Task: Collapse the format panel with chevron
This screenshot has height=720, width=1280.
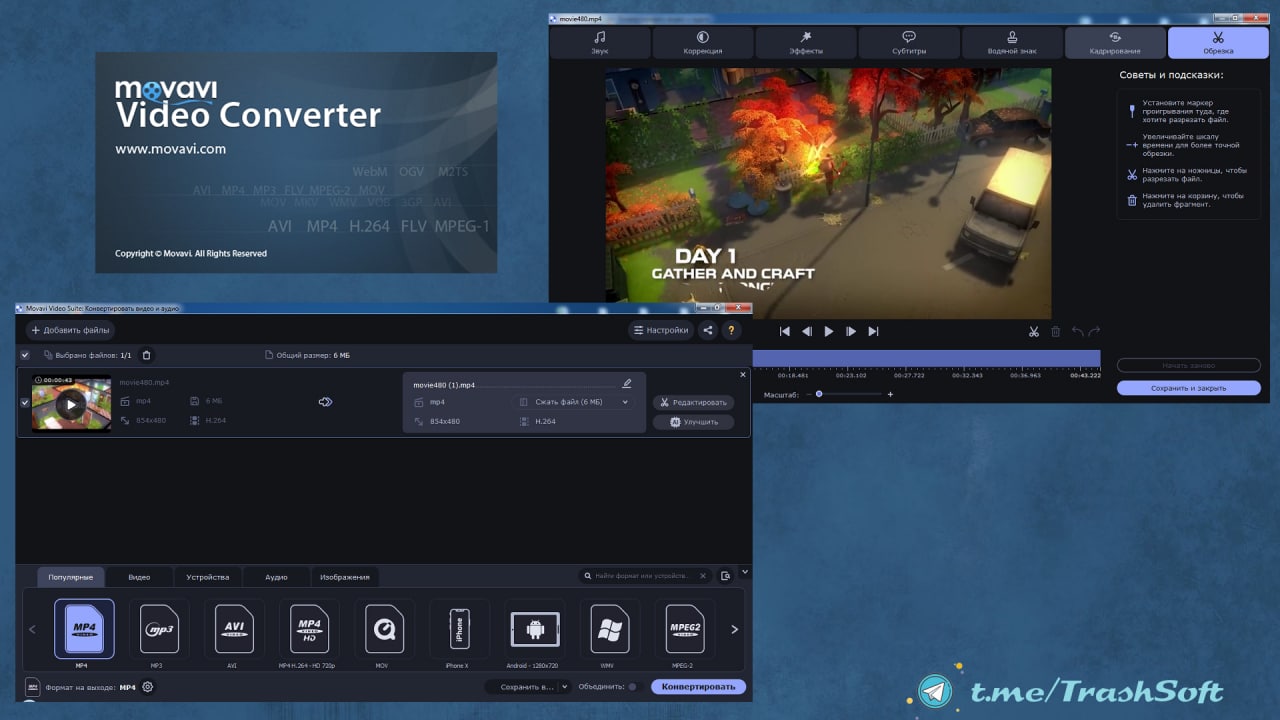Action: pyautogui.click(x=745, y=572)
